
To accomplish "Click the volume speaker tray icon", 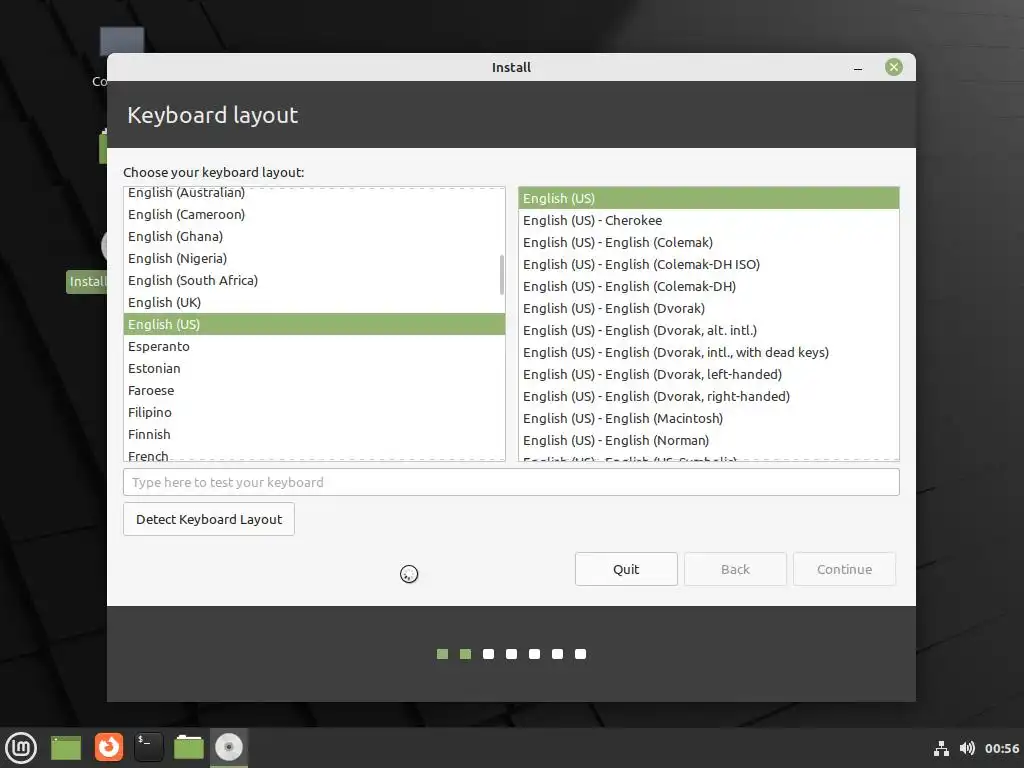I will [967, 748].
